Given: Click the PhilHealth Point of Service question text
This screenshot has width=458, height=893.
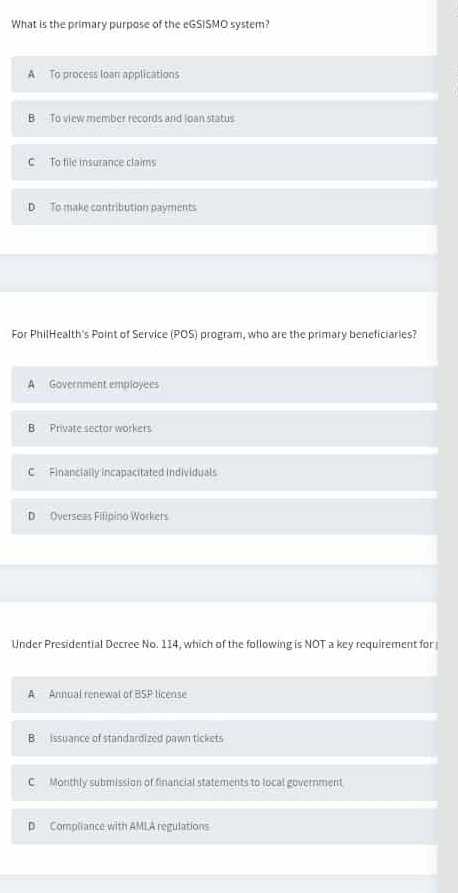Looking at the screenshot, I should coord(214,335).
